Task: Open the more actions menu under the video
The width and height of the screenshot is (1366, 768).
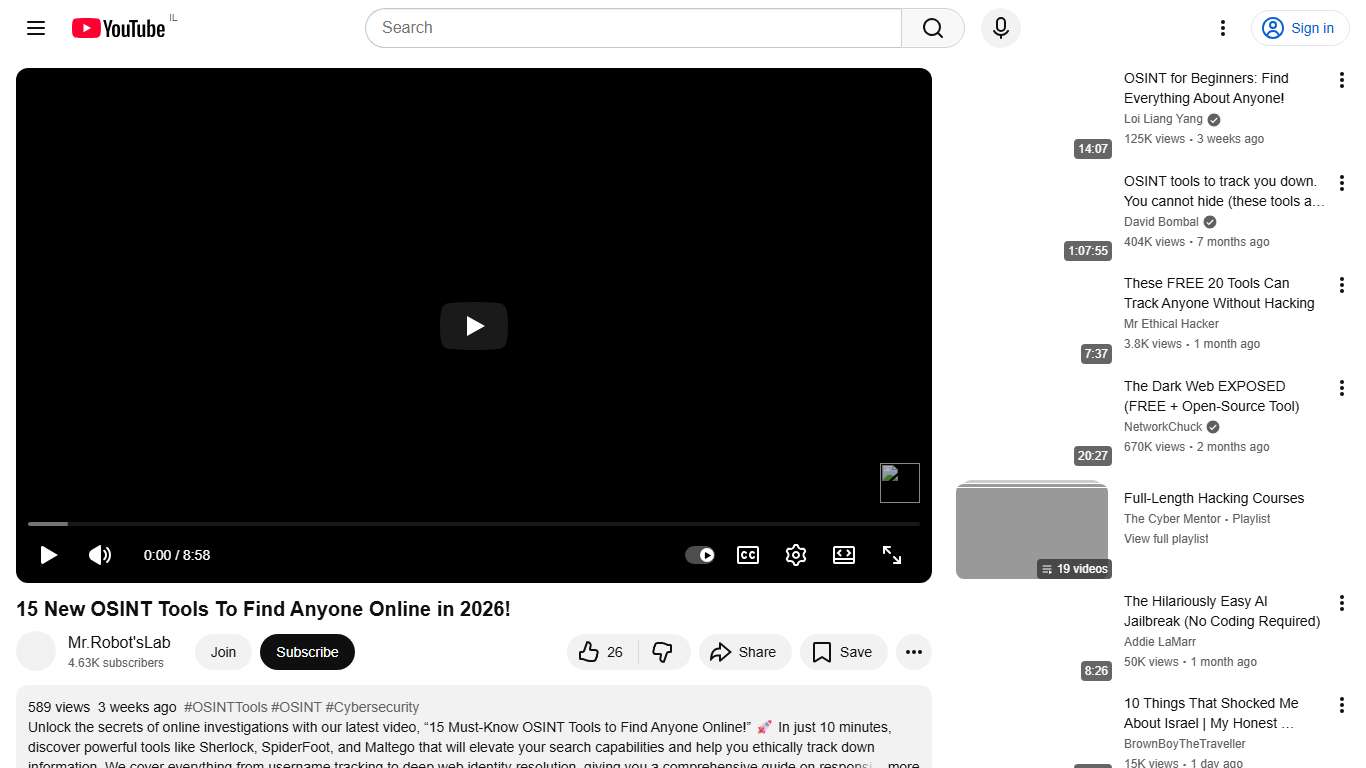Action: 913,651
